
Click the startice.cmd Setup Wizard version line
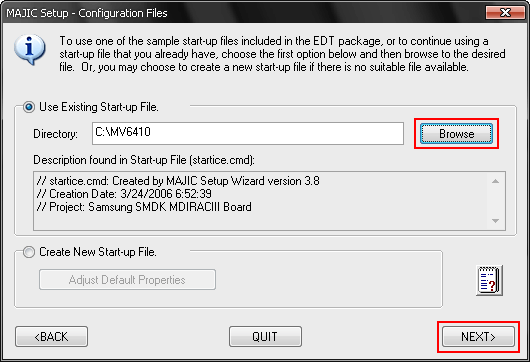(178, 181)
